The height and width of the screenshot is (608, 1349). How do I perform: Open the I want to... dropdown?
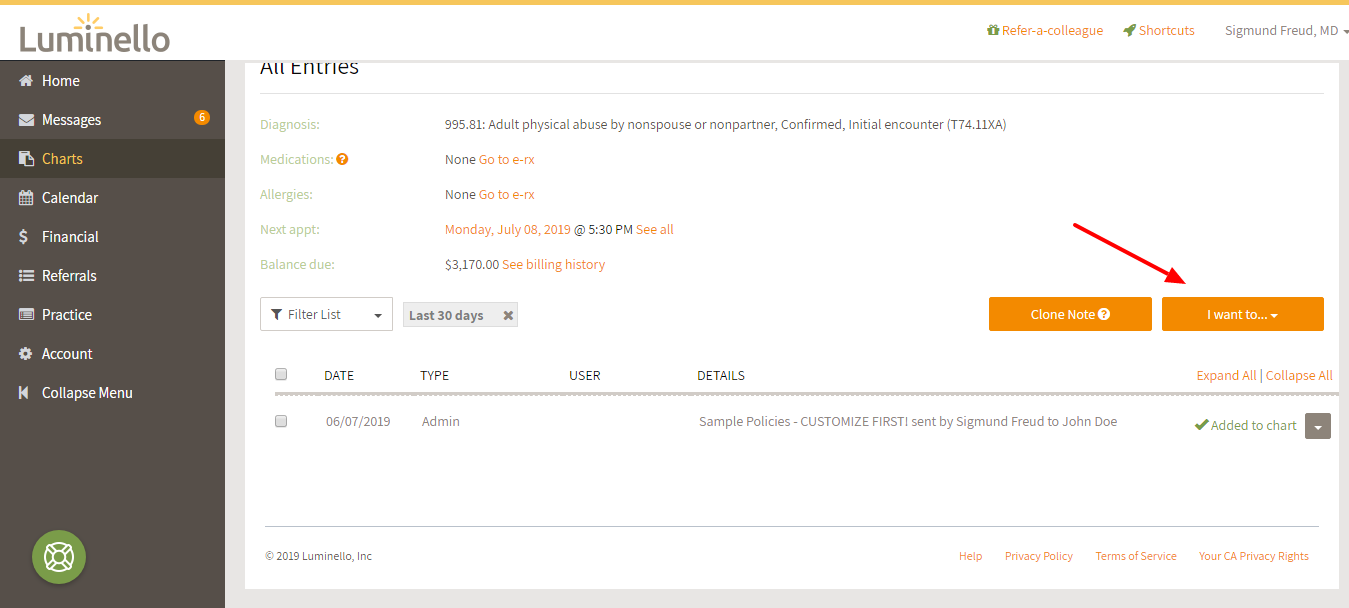[1243, 314]
